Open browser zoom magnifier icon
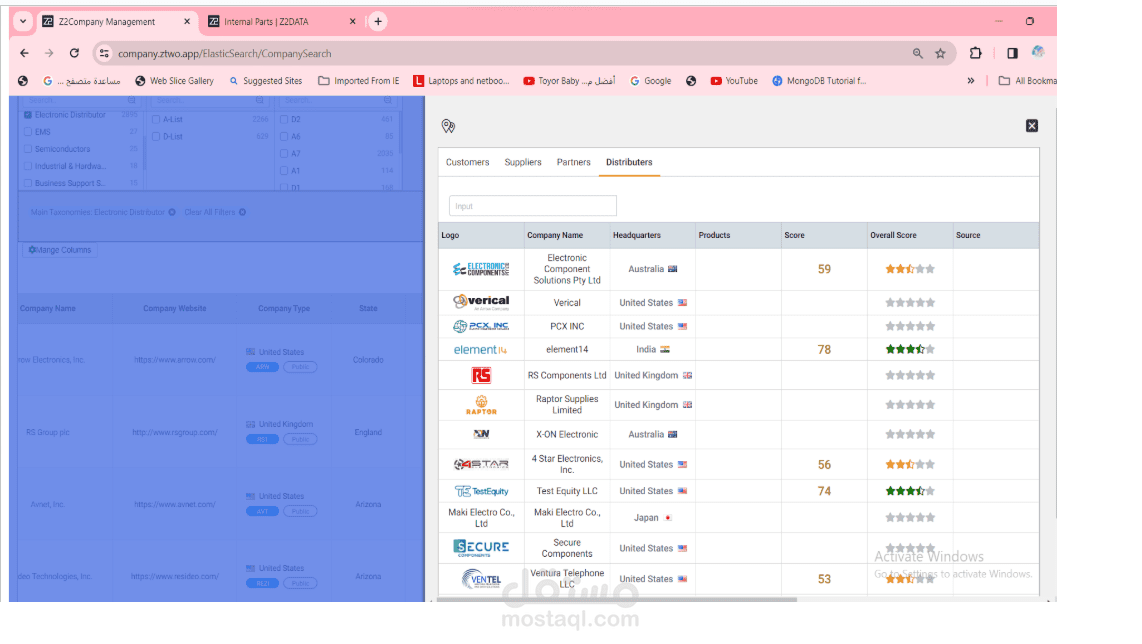The image size is (1142, 644). (918, 53)
